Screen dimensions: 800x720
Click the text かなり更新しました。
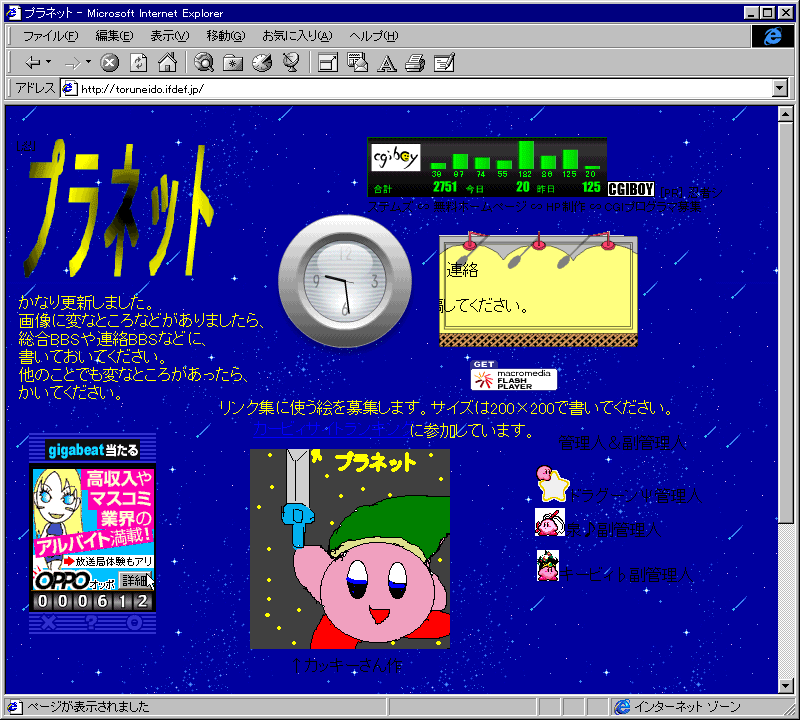pos(86,302)
